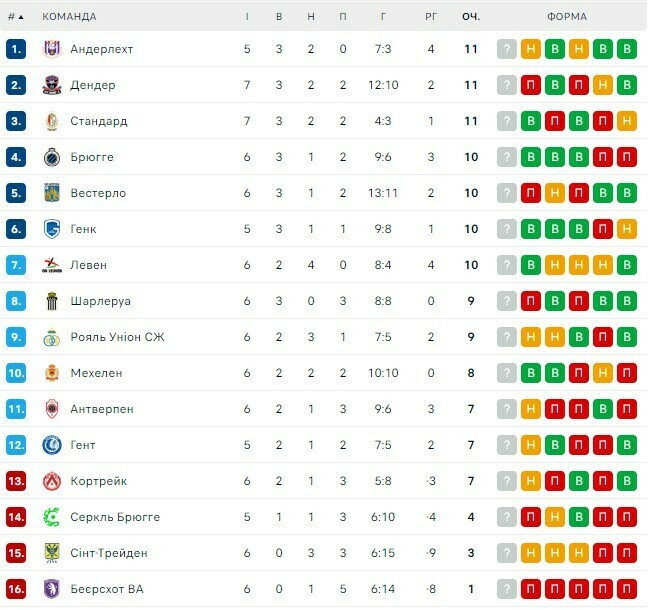Click Beerschot's rank 16 red position badge
Screen dimensions: 648x610
15,589
